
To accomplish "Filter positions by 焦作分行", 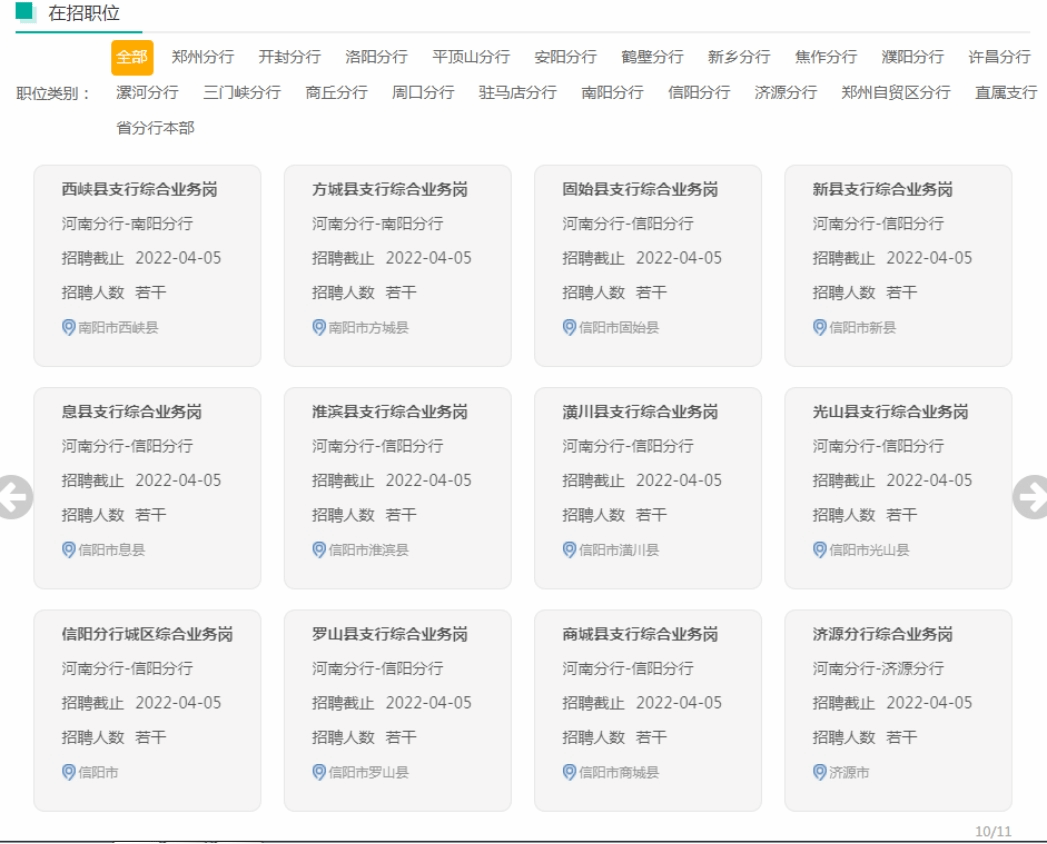I will (x=826, y=57).
